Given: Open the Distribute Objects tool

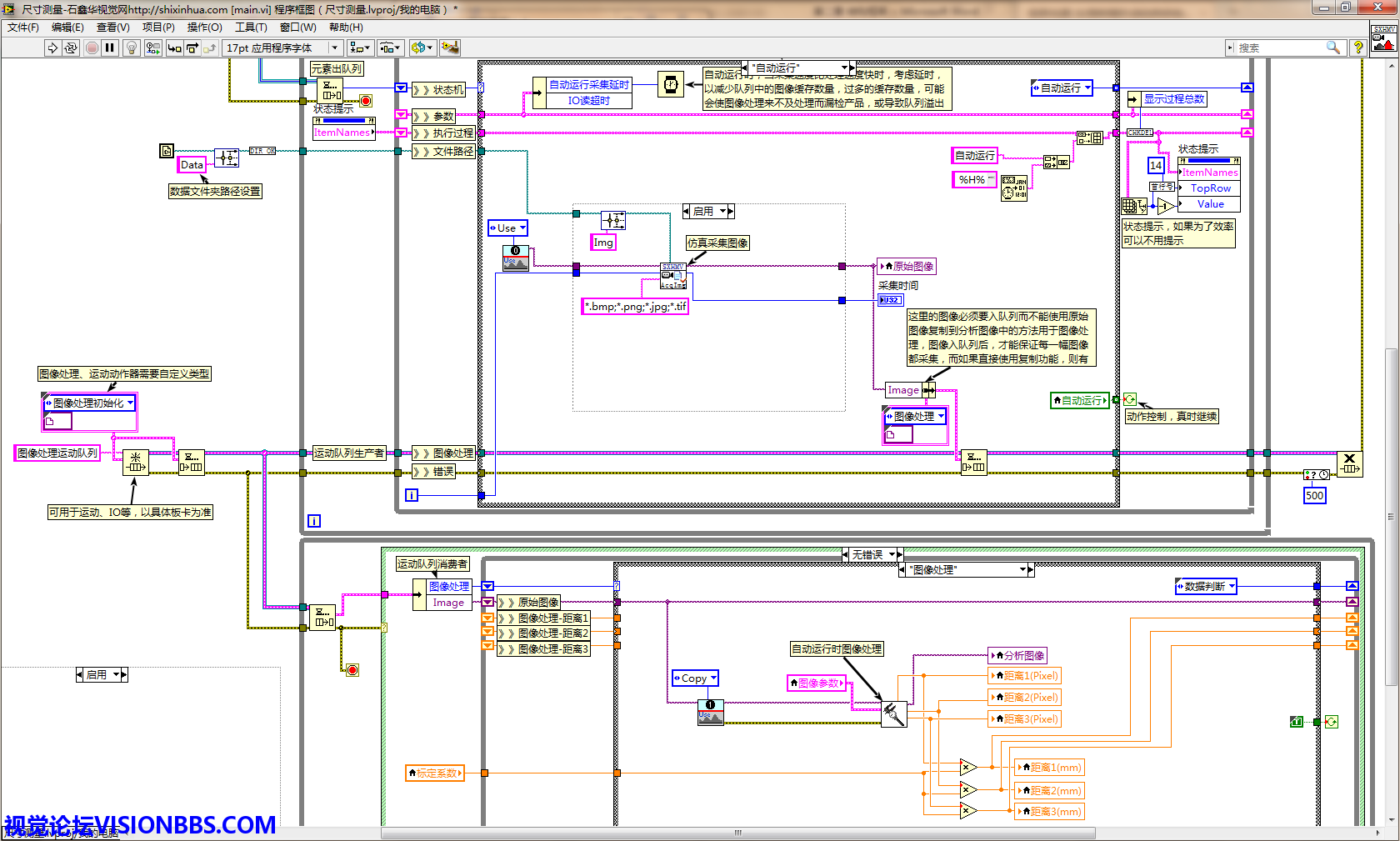Looking at the screenshot, I should click(x=389, y=48).
